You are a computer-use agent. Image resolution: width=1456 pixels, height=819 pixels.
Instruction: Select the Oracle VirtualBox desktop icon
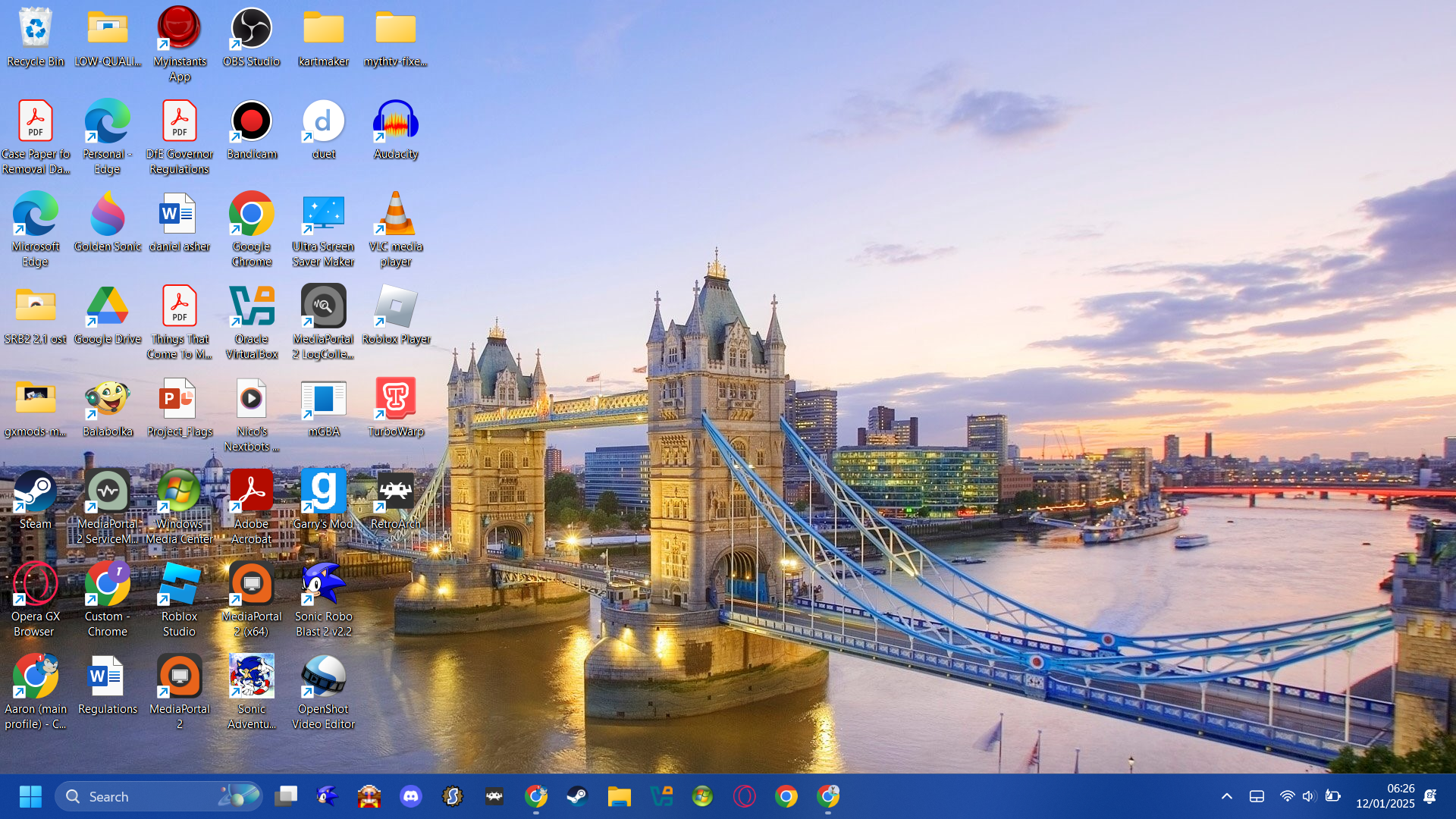tap(251, 306)
